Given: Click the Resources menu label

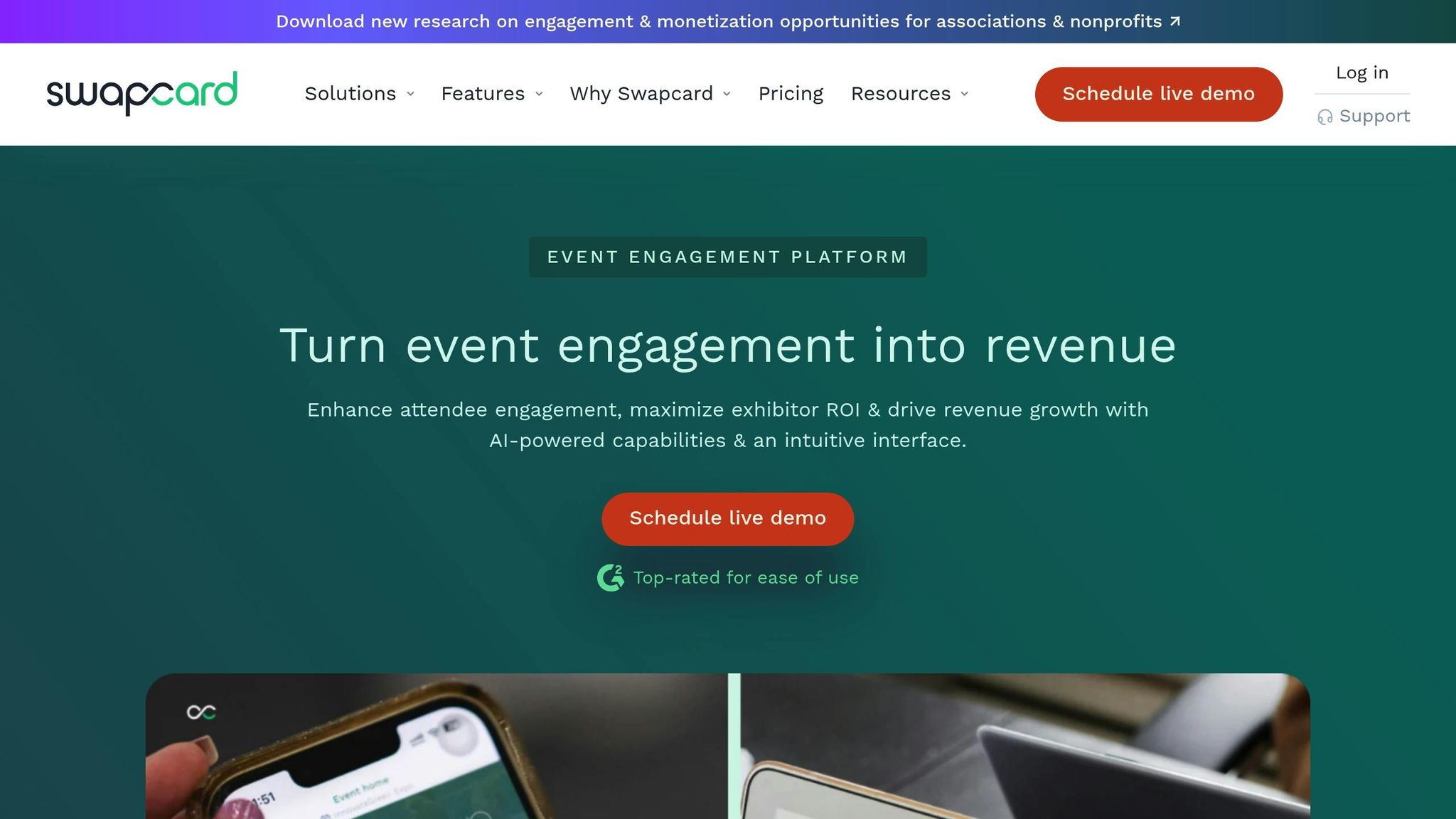Looking at the screenshot, I should 901,94.
